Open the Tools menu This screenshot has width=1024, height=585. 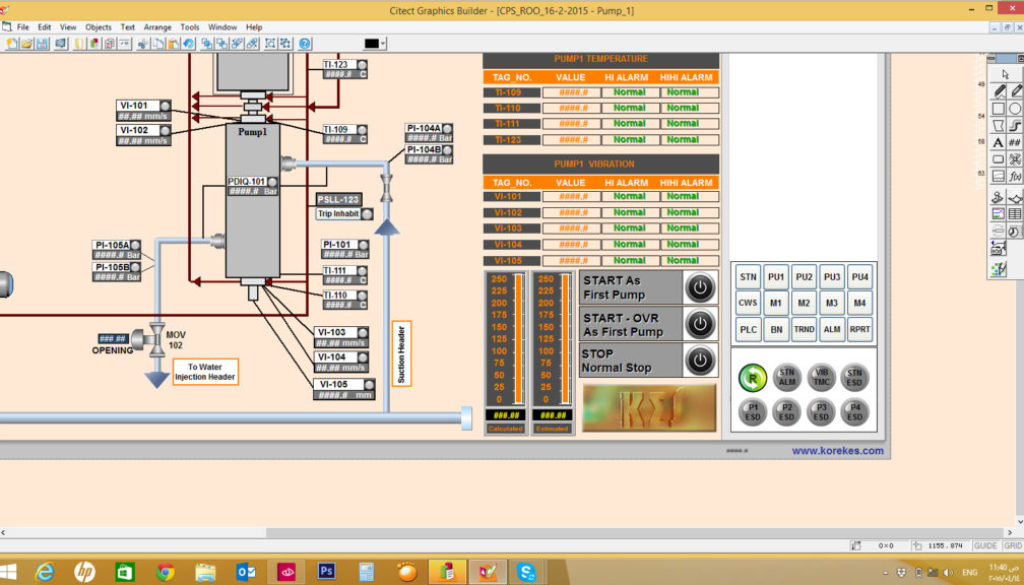[190, 27]
